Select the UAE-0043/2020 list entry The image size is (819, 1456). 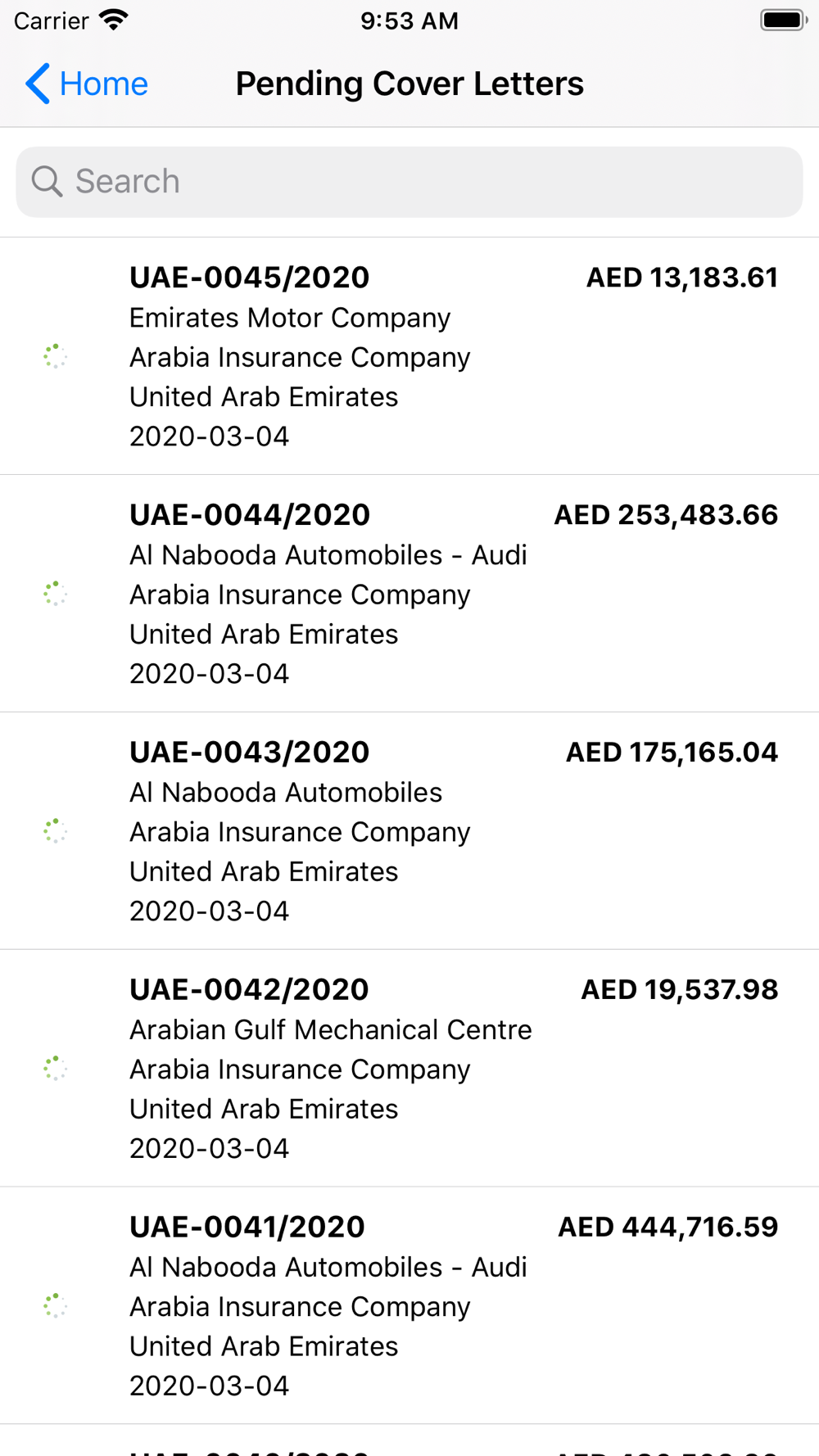pyautogui.click(x=249, y=753)
